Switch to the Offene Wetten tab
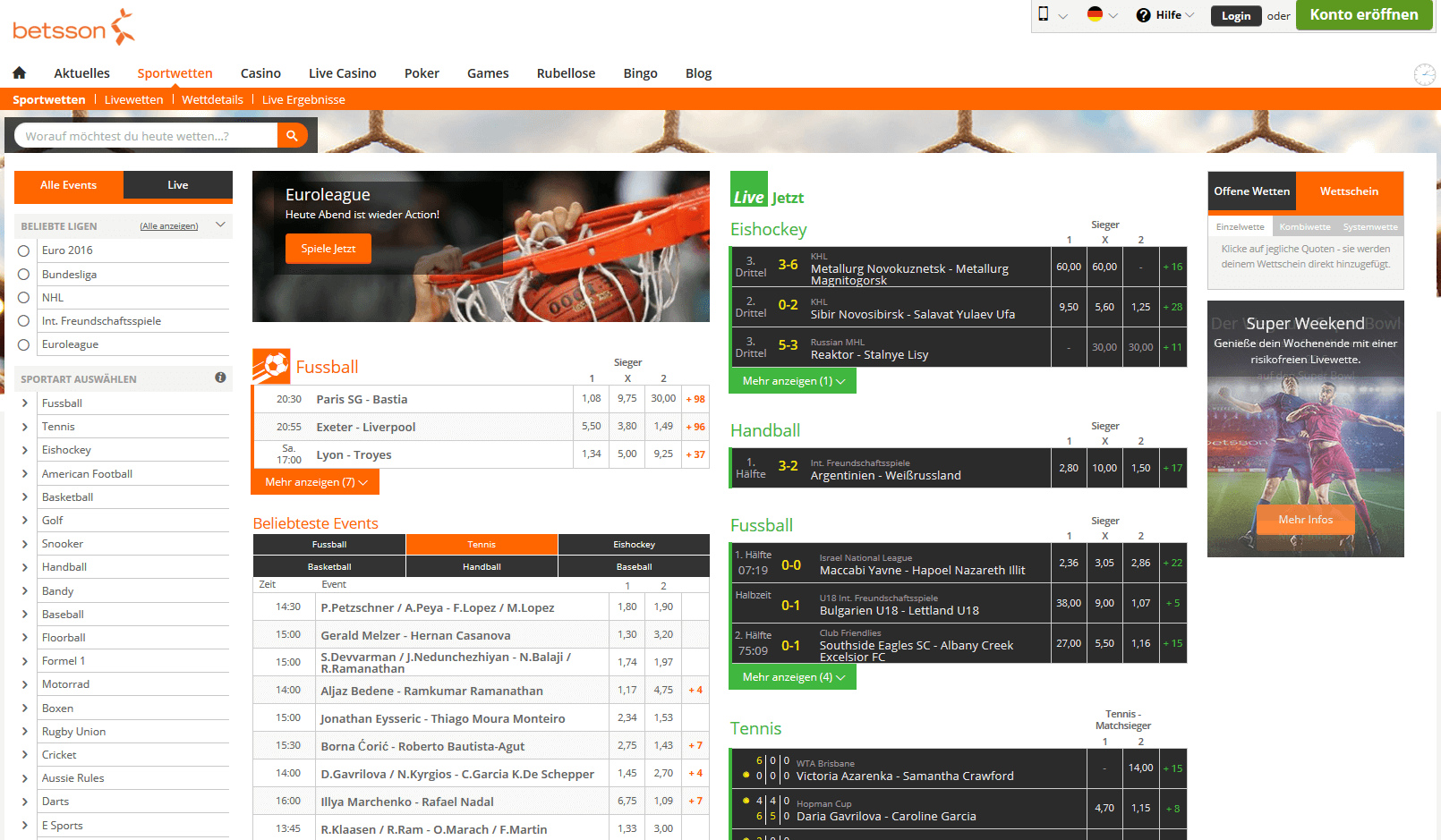Screen dimensions: 1441x840 pyautogui.click(x=1252, y=191)
